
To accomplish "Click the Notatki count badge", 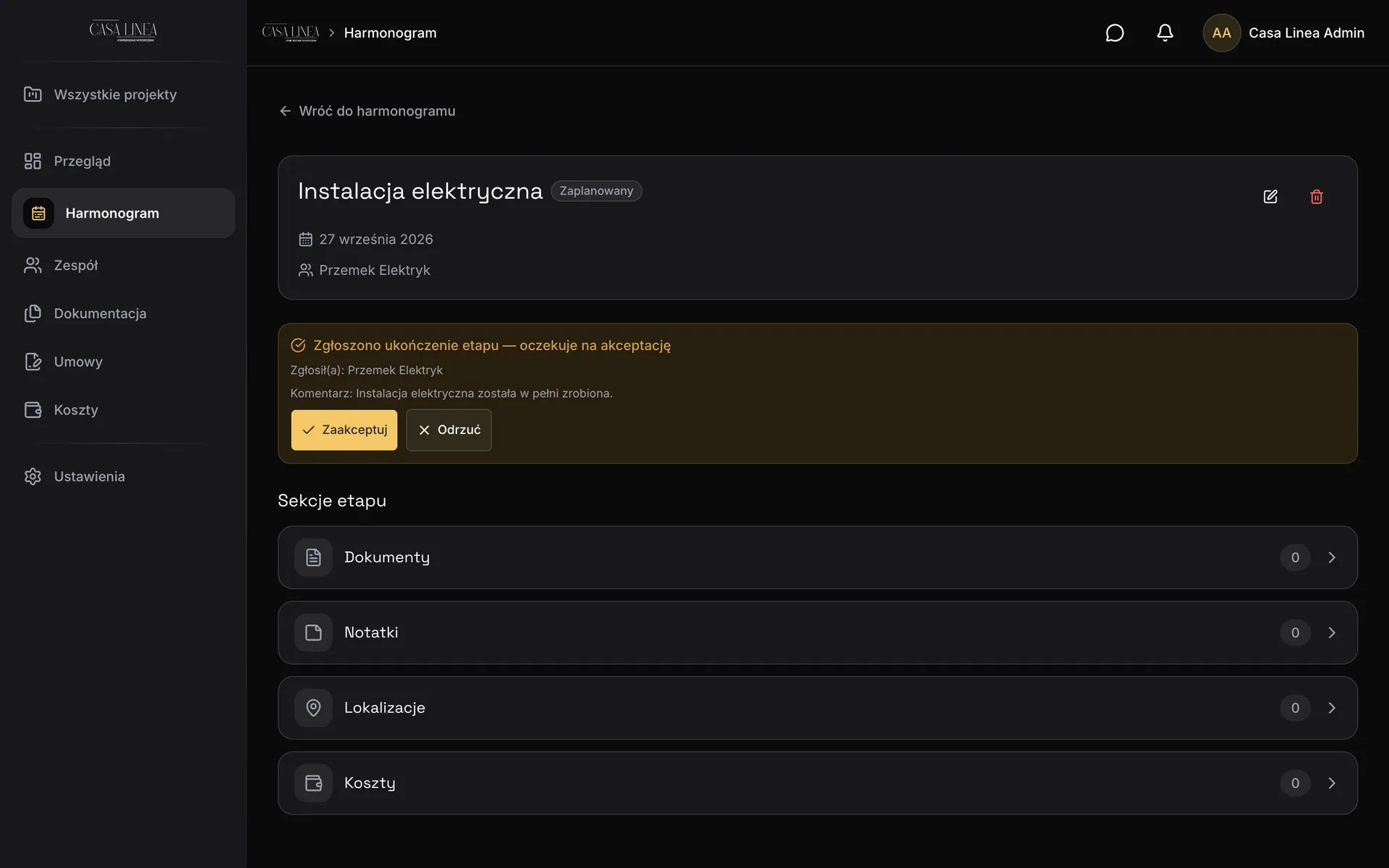I will [x=1295, y=632].
